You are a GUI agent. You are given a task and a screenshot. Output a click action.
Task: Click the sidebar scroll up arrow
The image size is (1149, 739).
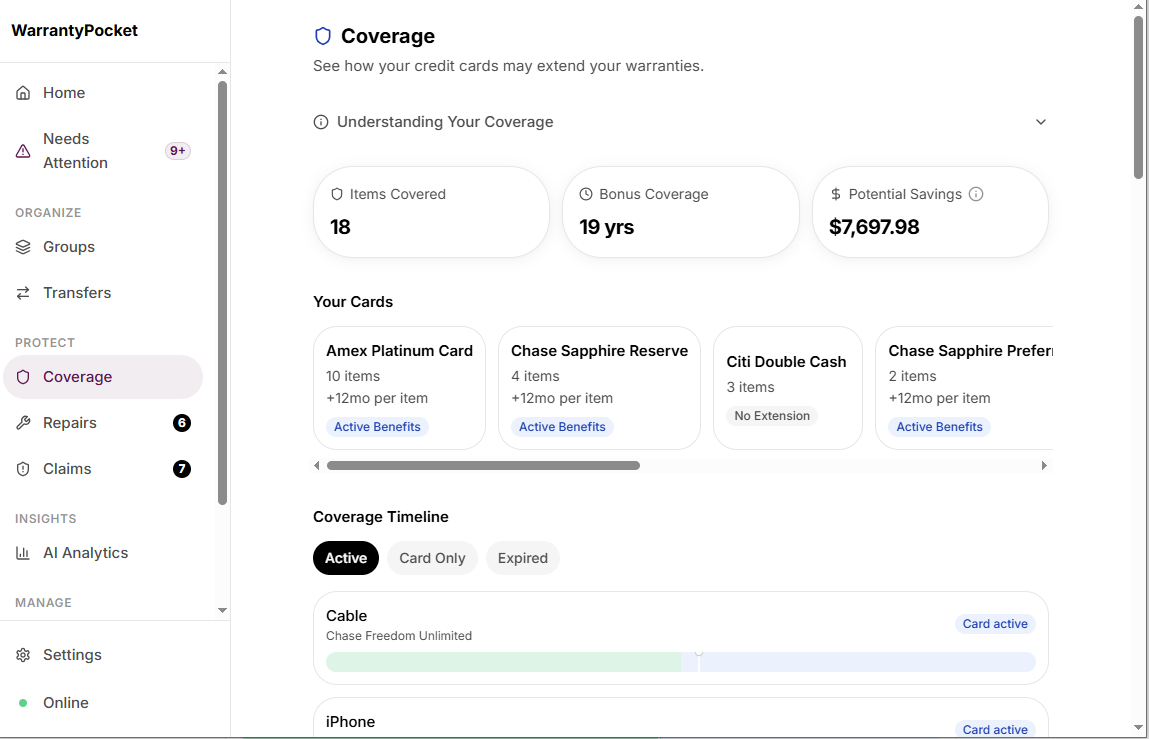pyautogui.click(x=223, y=72)
